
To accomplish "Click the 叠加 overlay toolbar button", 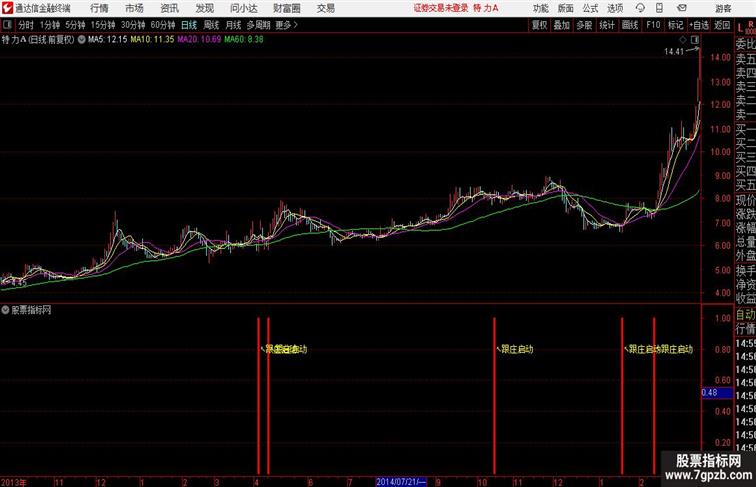I will click(562, 25).
